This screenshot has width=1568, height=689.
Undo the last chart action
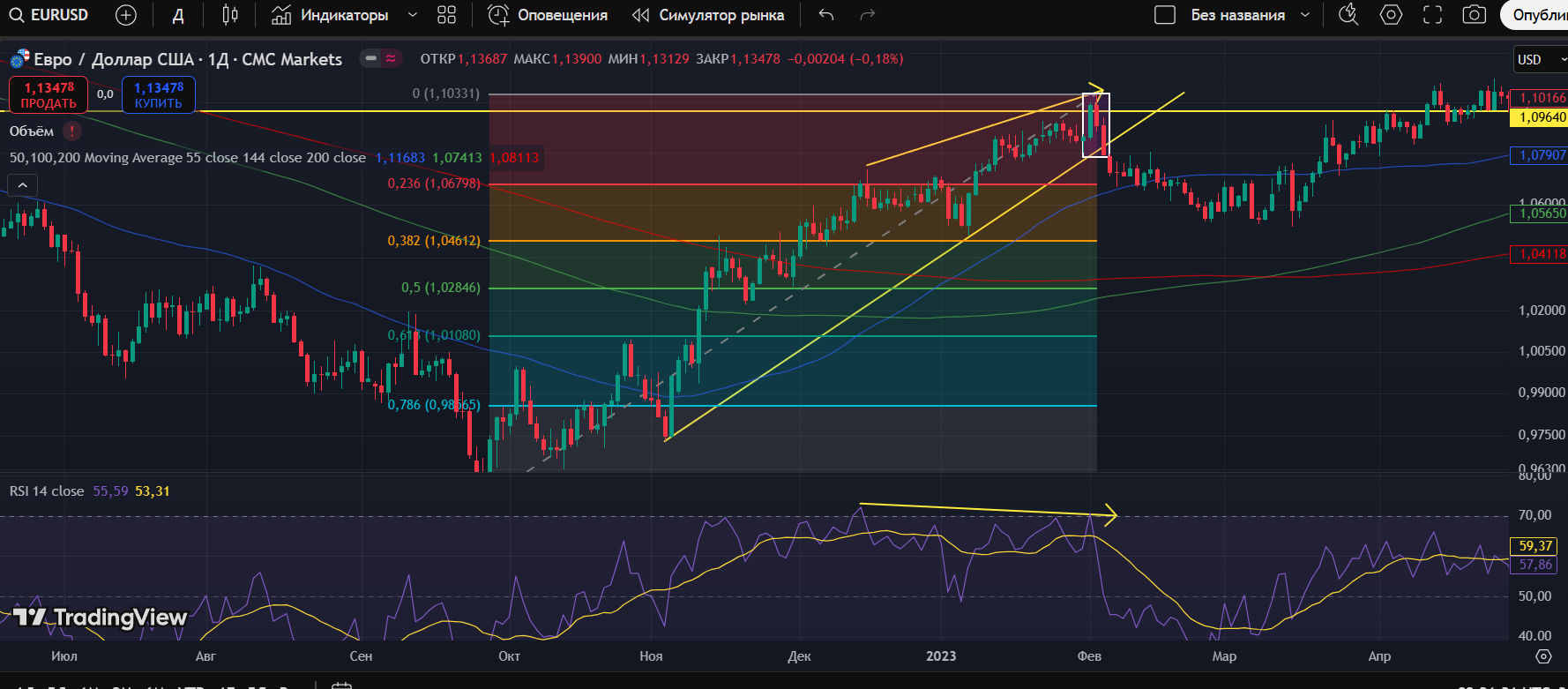[x=825, y=15]
